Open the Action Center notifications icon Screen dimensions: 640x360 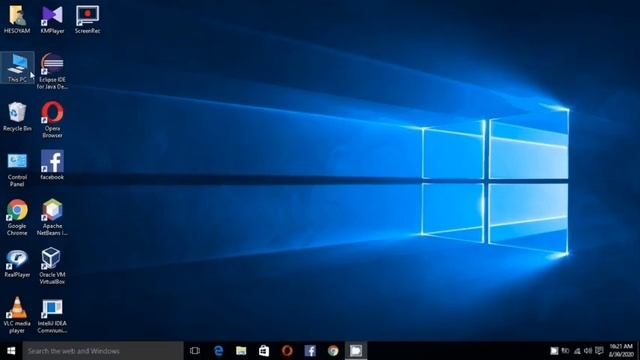click(599, 351)
